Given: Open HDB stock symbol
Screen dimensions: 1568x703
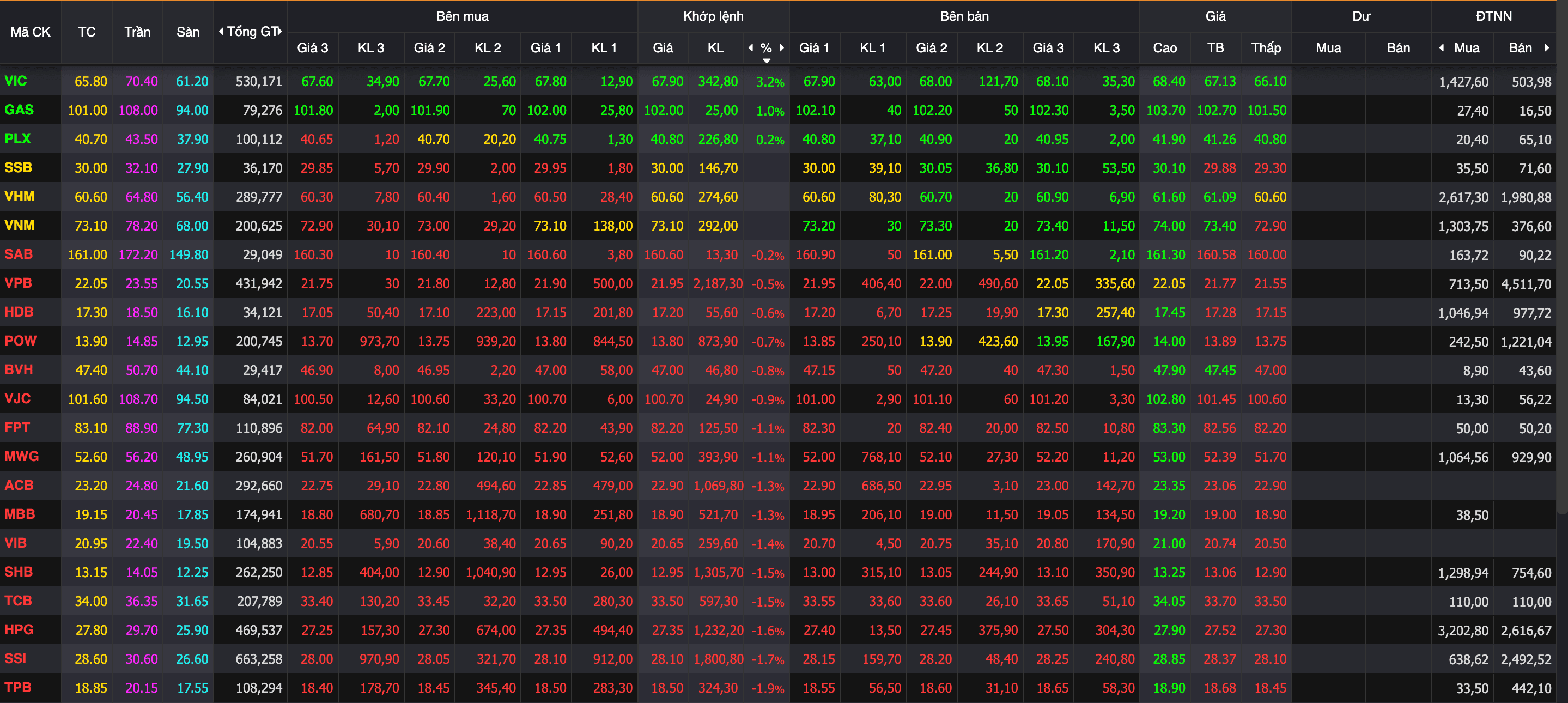Looking at the screenshot, I should pyautogui.click(x=19, y=312).
